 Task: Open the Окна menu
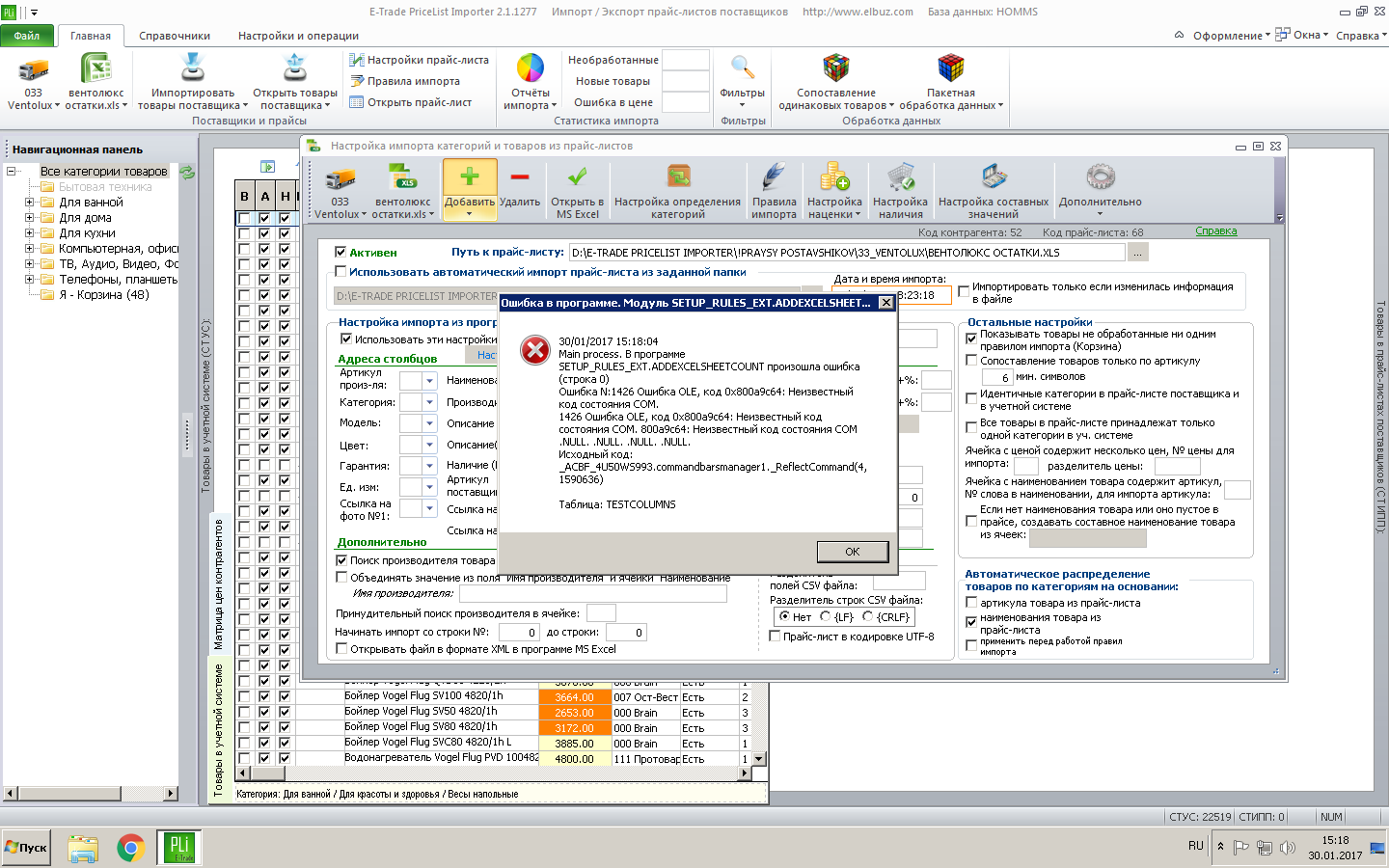coord(1303,35)
